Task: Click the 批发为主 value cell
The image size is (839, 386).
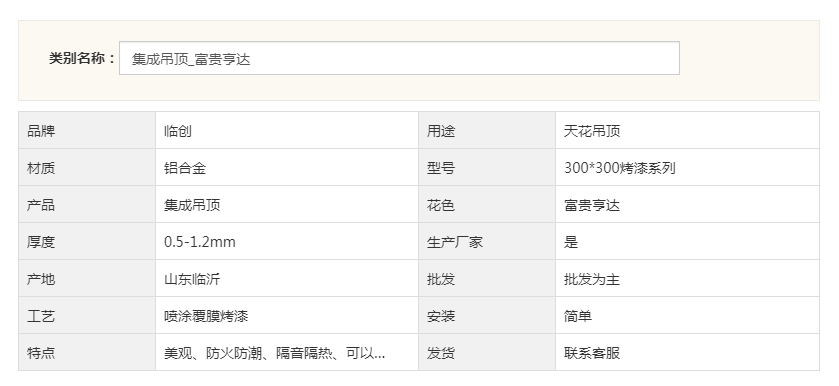Action: 688,278
